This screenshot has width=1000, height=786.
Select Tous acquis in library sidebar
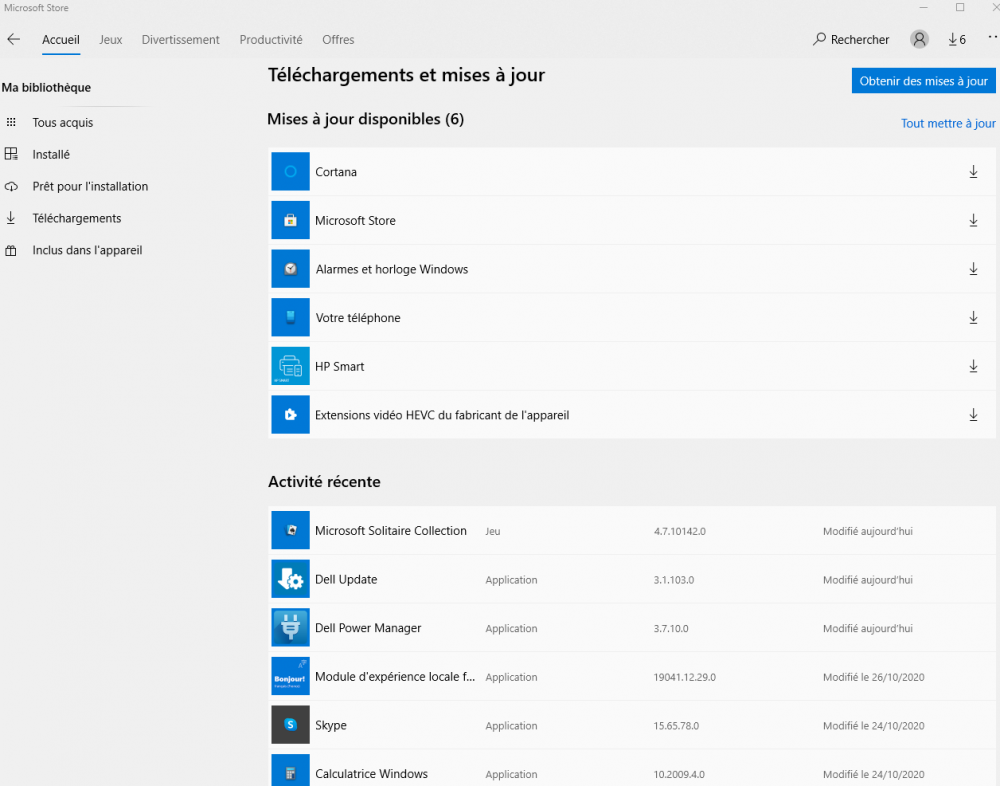[x=62, y=123]
